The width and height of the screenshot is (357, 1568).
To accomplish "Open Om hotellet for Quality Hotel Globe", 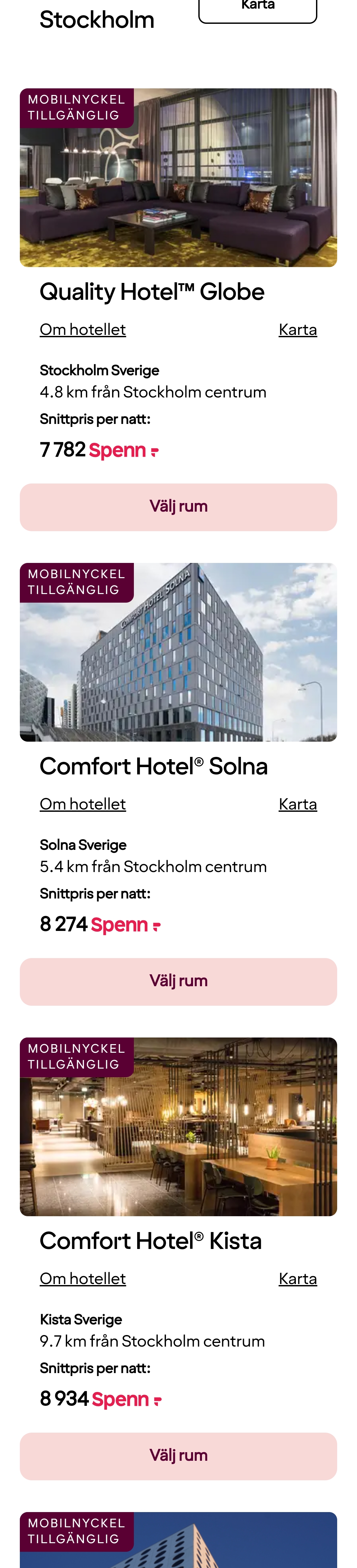I will [83, 329].
